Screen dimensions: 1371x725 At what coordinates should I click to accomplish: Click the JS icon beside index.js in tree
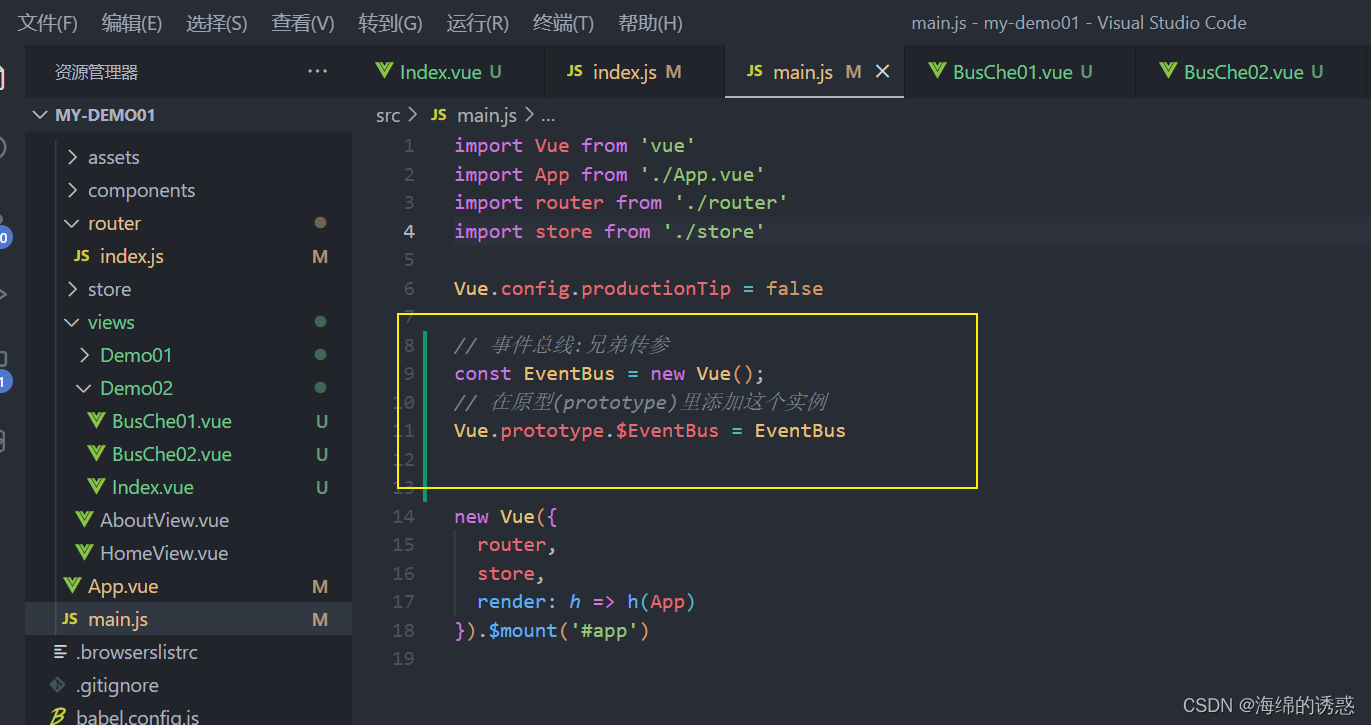[x=82, y=256]
